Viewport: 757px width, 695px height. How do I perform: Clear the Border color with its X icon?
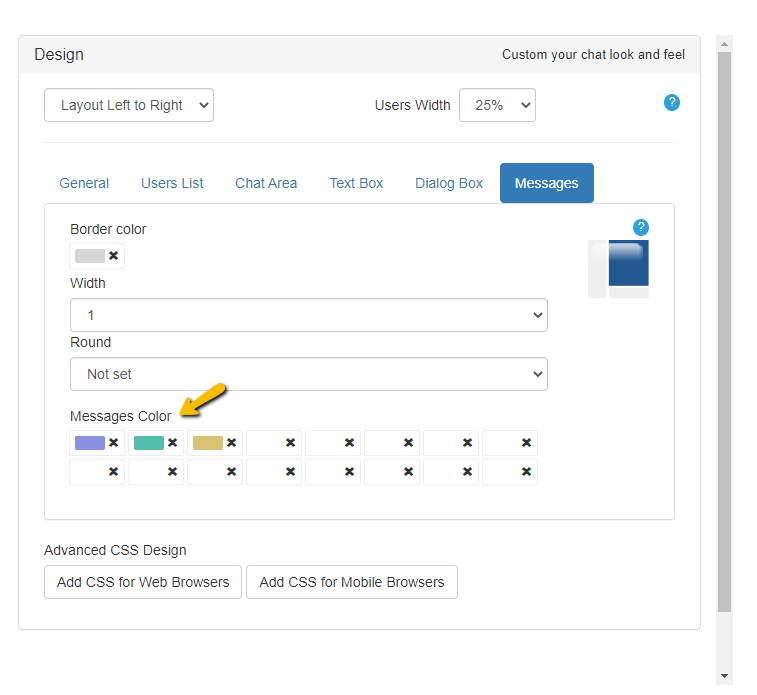114,256
